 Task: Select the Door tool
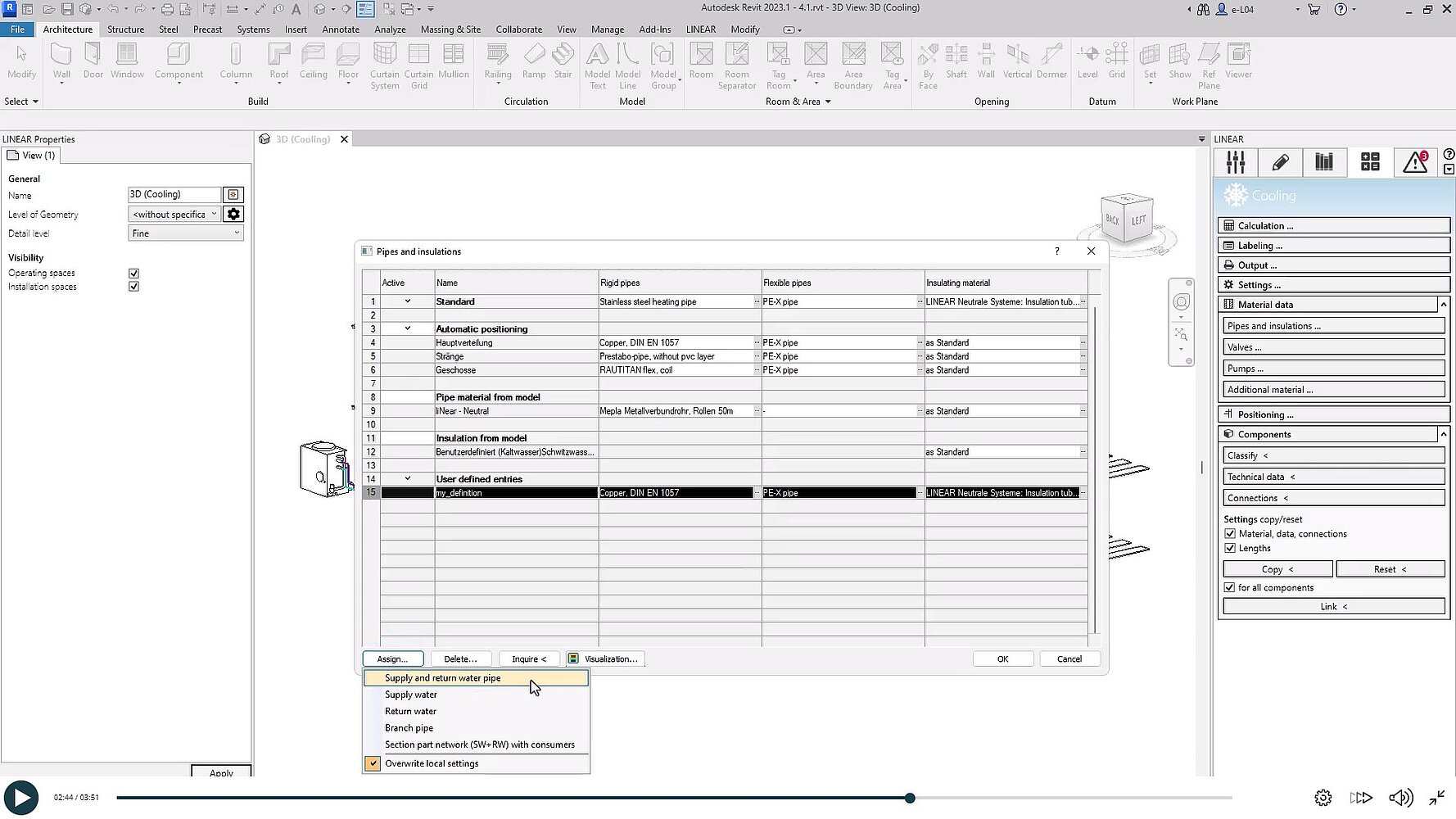pyautogui.click(x=93, y=61)
